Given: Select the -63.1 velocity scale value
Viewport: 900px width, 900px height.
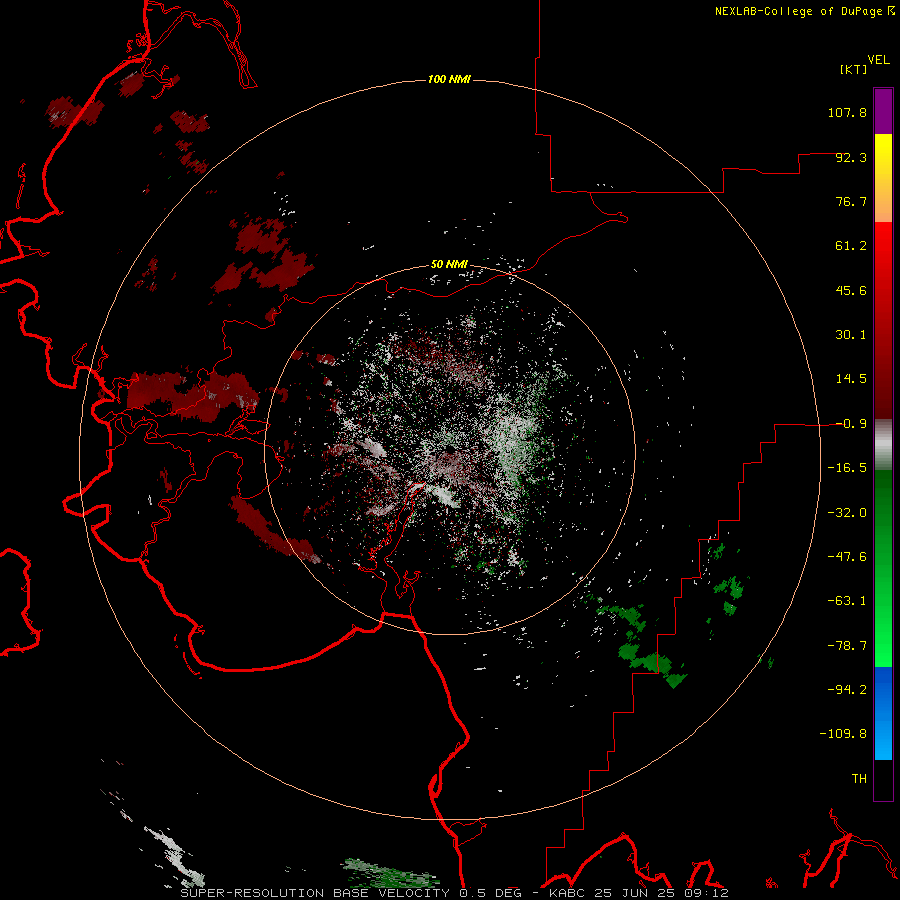Looking at the screenshot, I should coord(847,601).
